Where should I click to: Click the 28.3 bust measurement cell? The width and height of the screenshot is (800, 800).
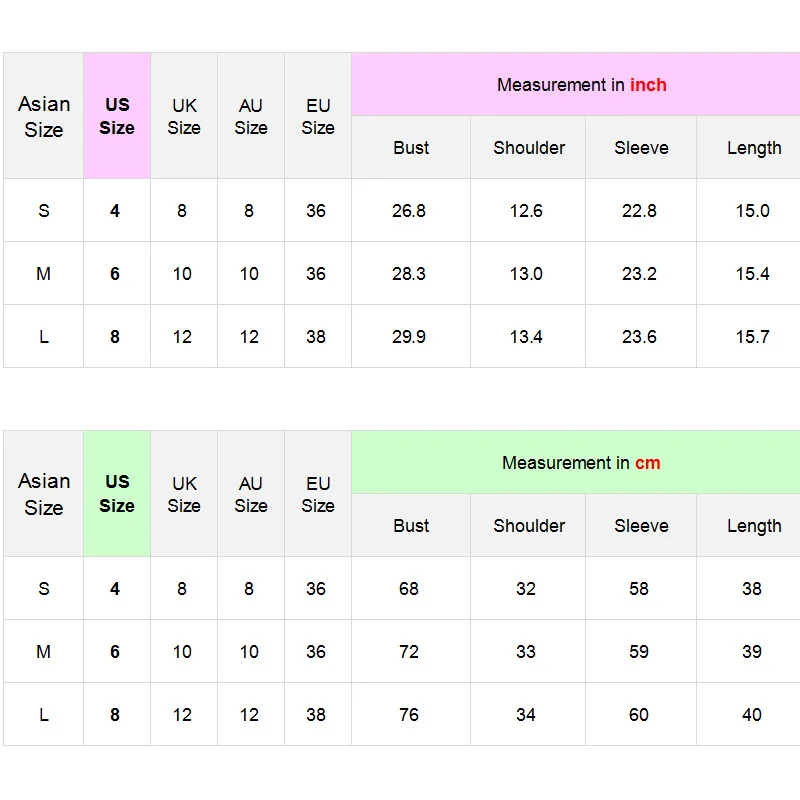tap(411, 273)
